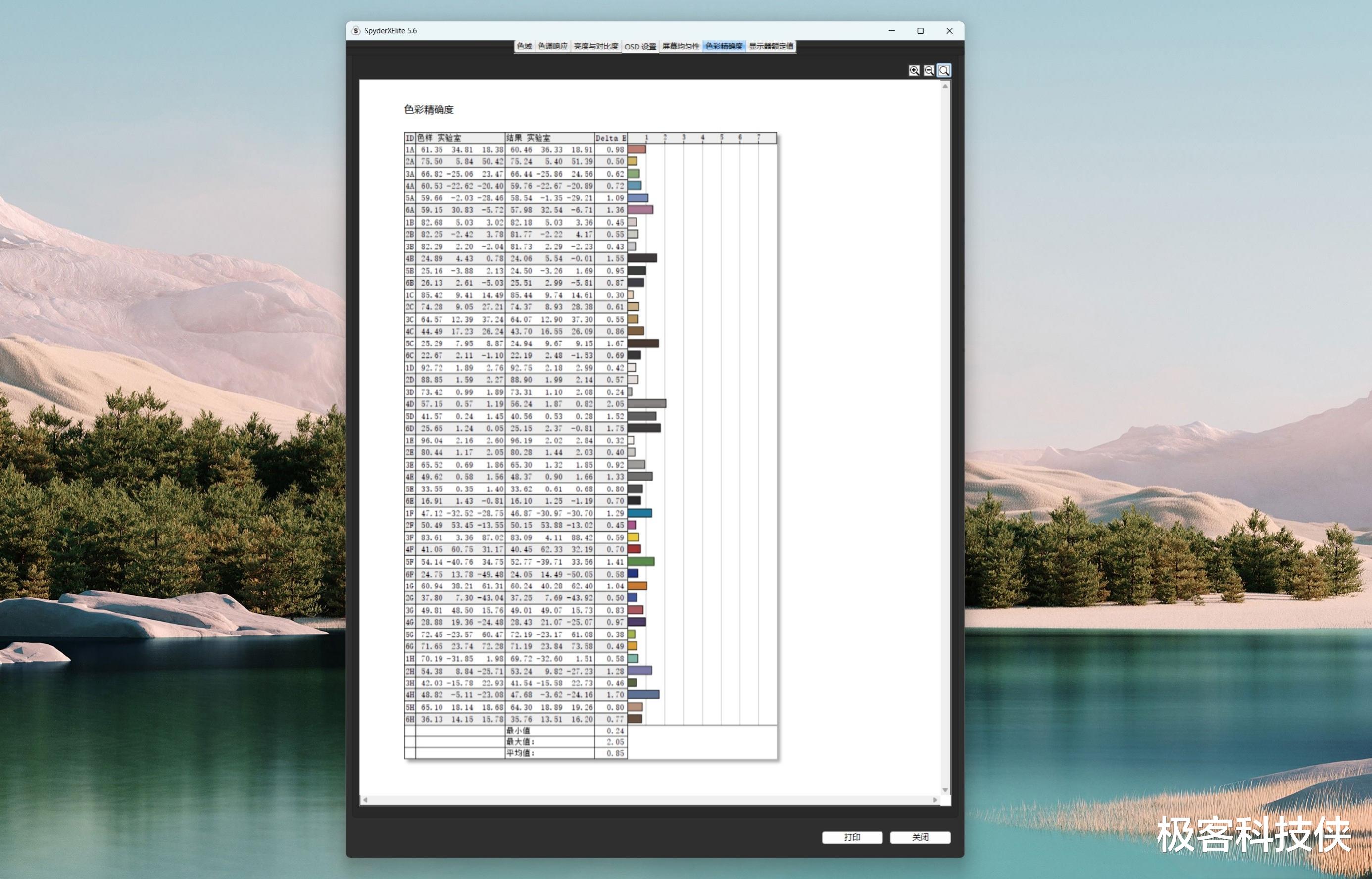Viewport: 1372px width, 879px height.
Task: Click the fit-to-window magnifier icon
Action: point(944,70)
